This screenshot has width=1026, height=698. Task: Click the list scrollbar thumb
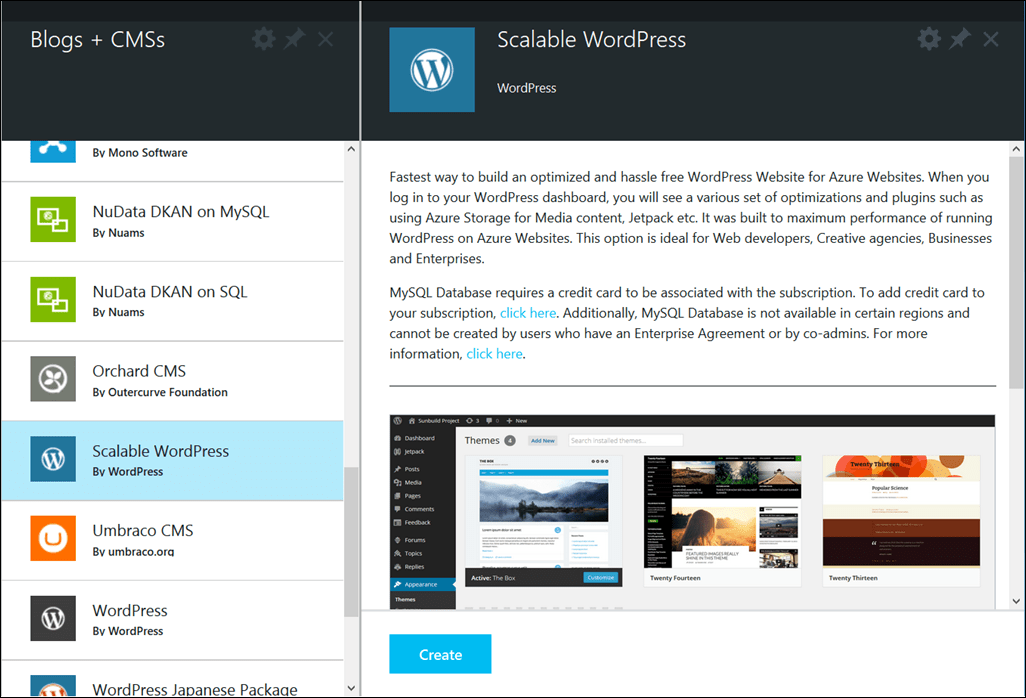point(351,542)
